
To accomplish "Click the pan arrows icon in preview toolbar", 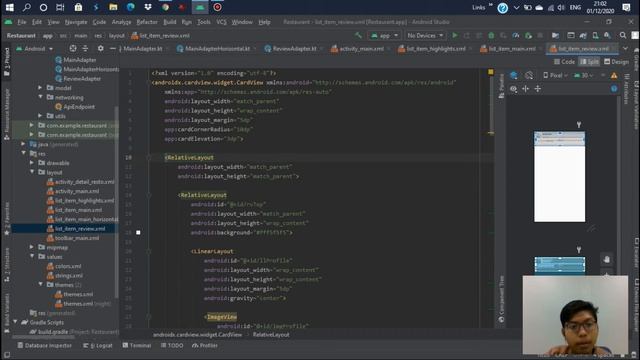I will tap(538, 89).
